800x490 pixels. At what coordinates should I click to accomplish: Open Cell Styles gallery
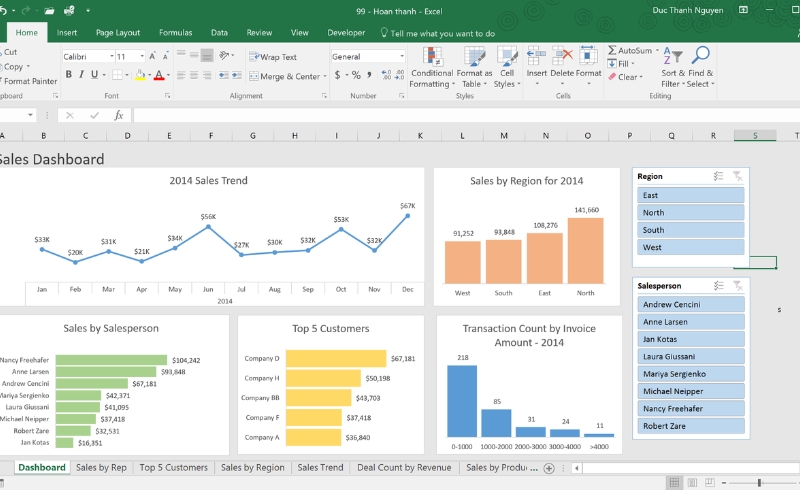[507, 67]
